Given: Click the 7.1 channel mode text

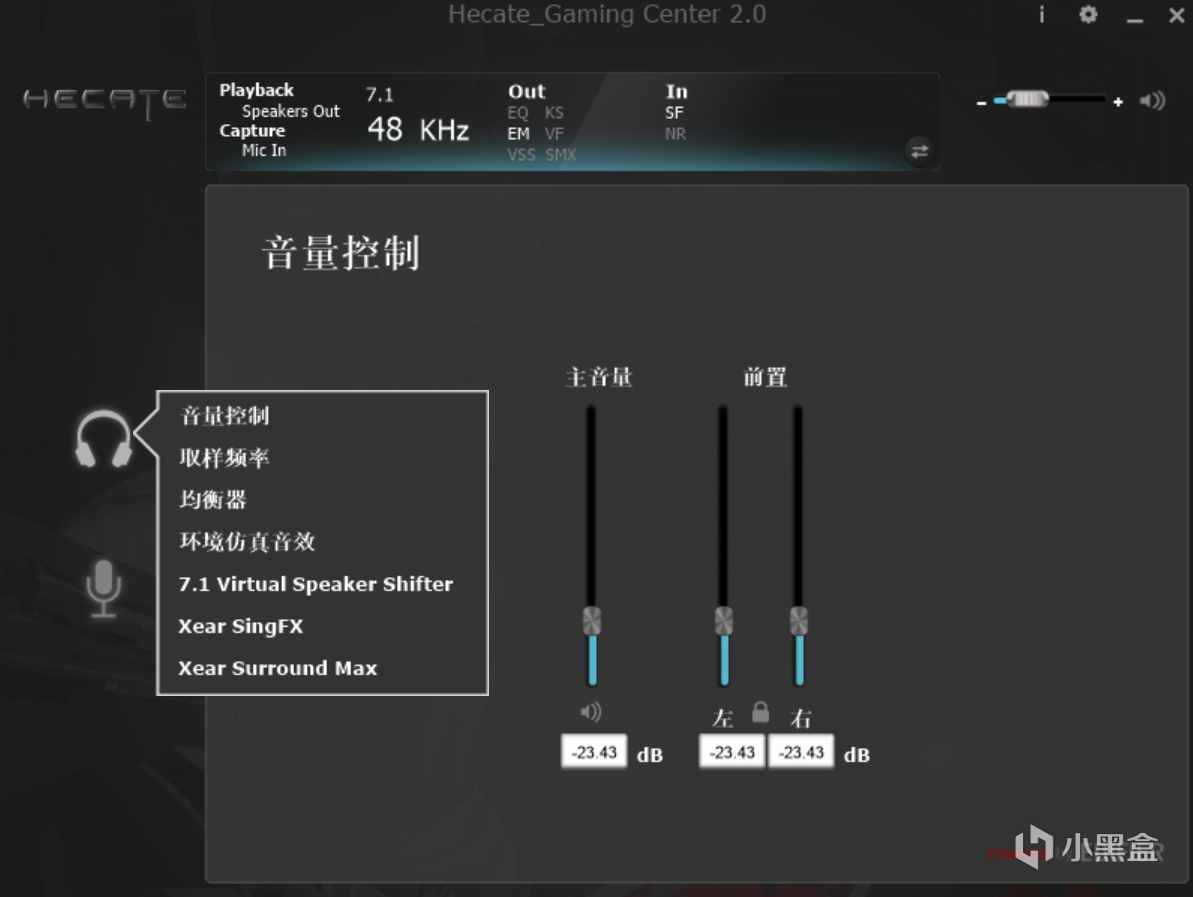Looking at the screenshot, I should [x=380, y=94].
